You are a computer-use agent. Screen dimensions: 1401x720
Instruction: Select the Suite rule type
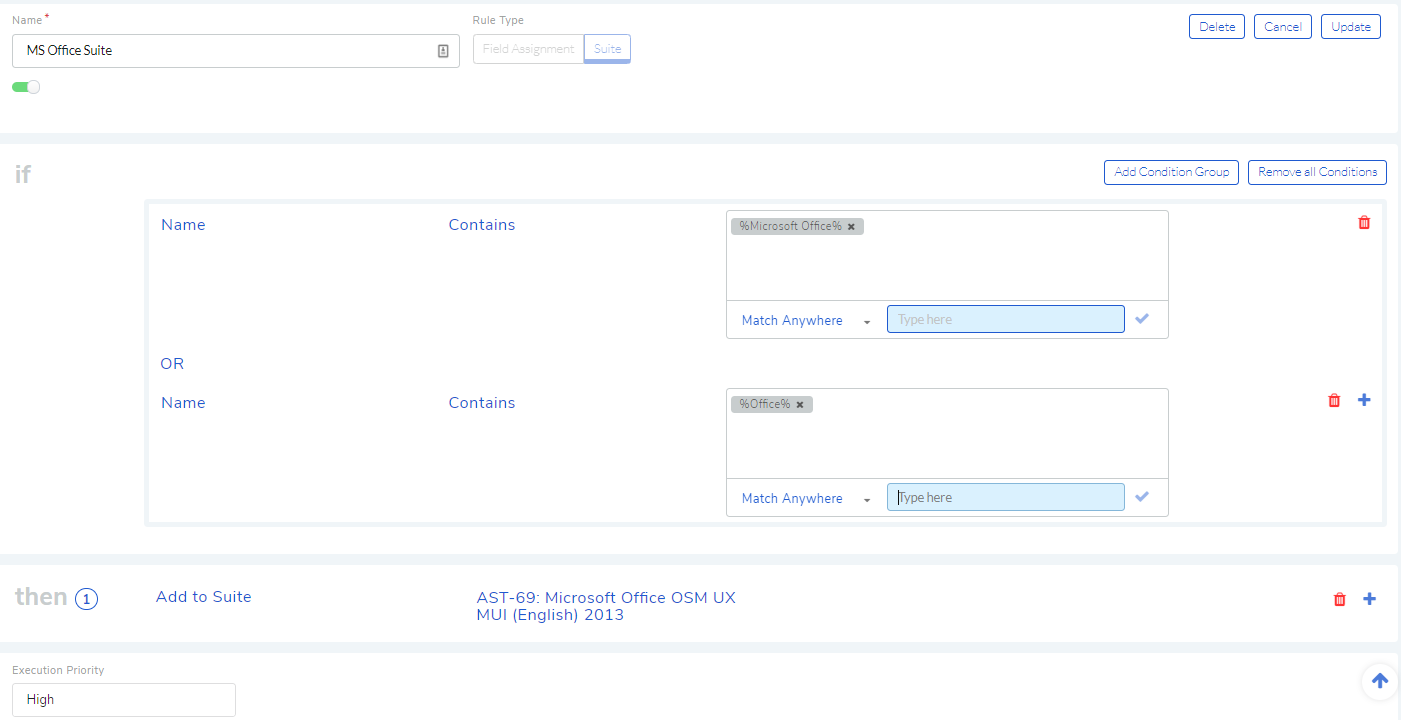coord(607,49)
